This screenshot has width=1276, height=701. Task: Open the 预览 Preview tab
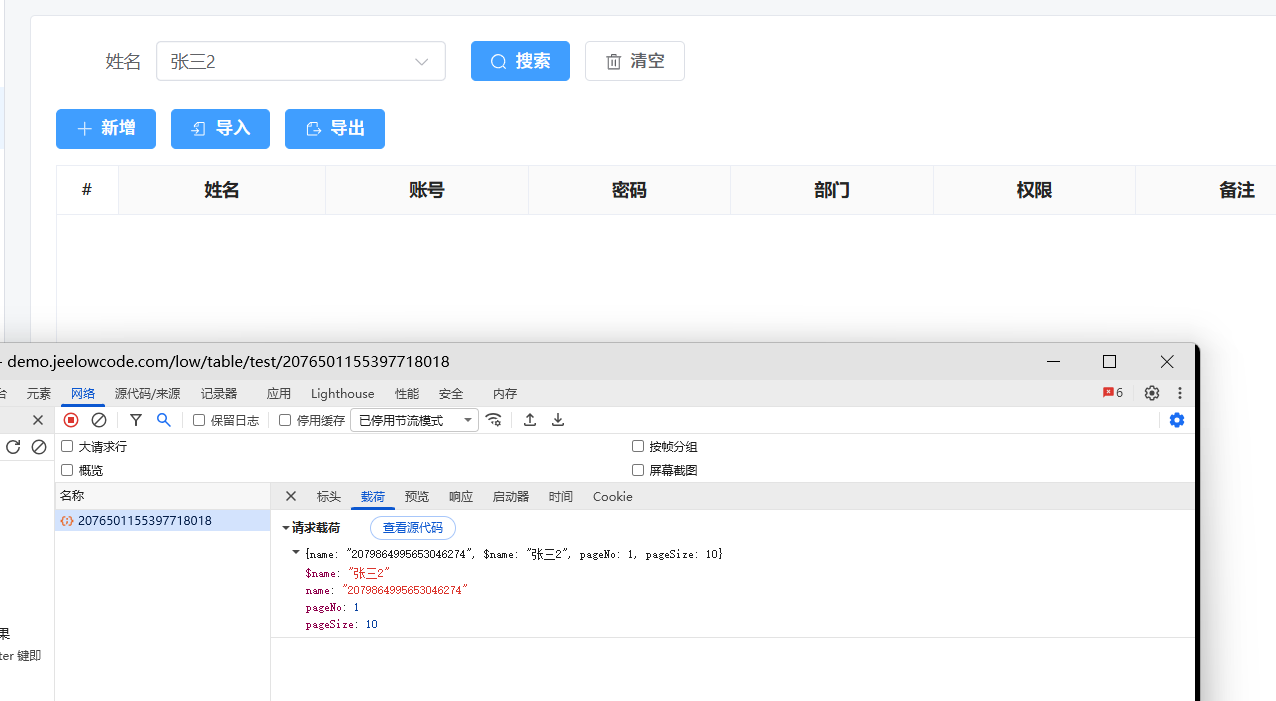click(417, 496)
